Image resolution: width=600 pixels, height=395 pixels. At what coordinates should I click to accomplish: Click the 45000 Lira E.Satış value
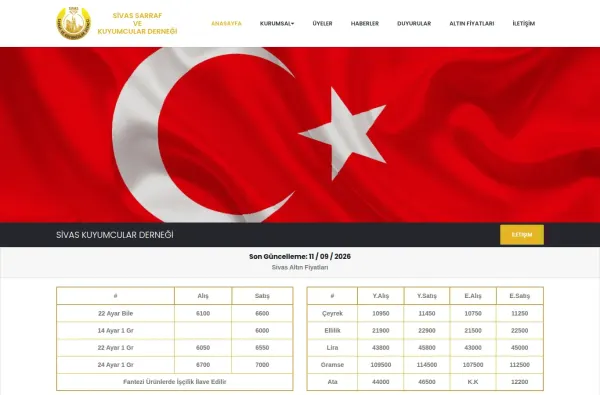click(520, 348)
